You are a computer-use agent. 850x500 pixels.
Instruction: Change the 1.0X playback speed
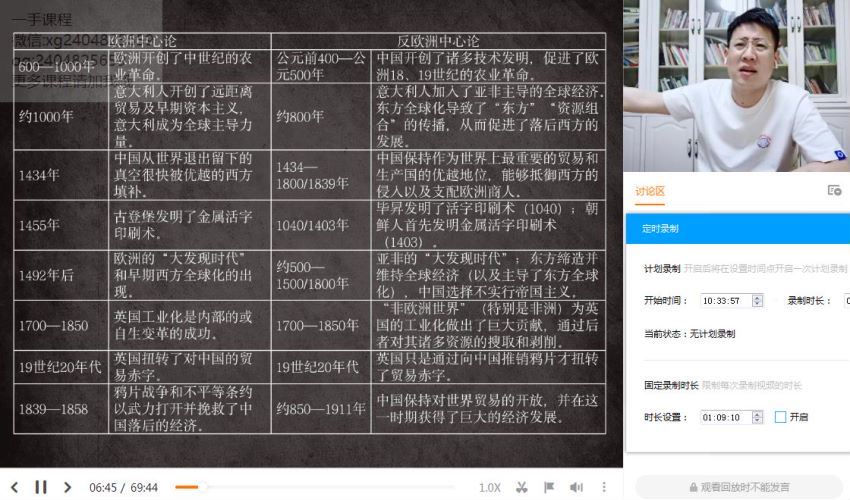[x=489, y=487]
